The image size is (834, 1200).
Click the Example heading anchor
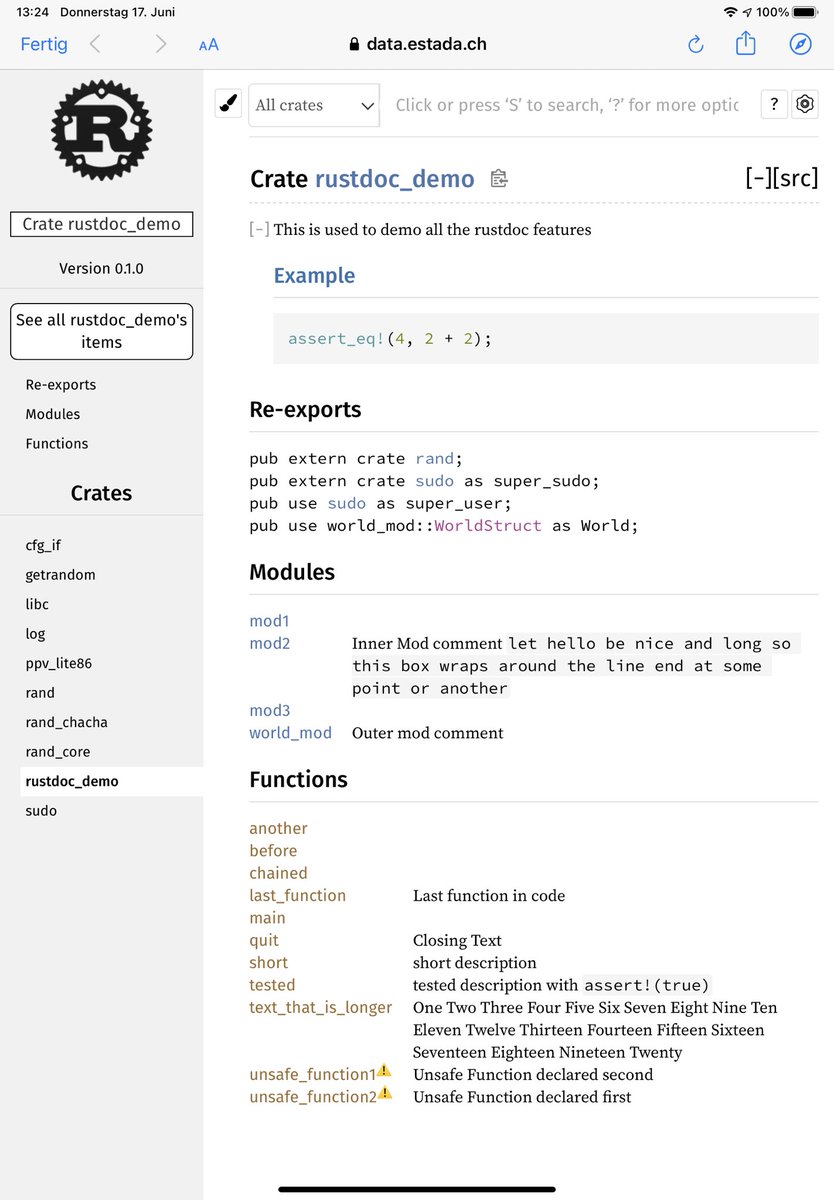(314, 276)
